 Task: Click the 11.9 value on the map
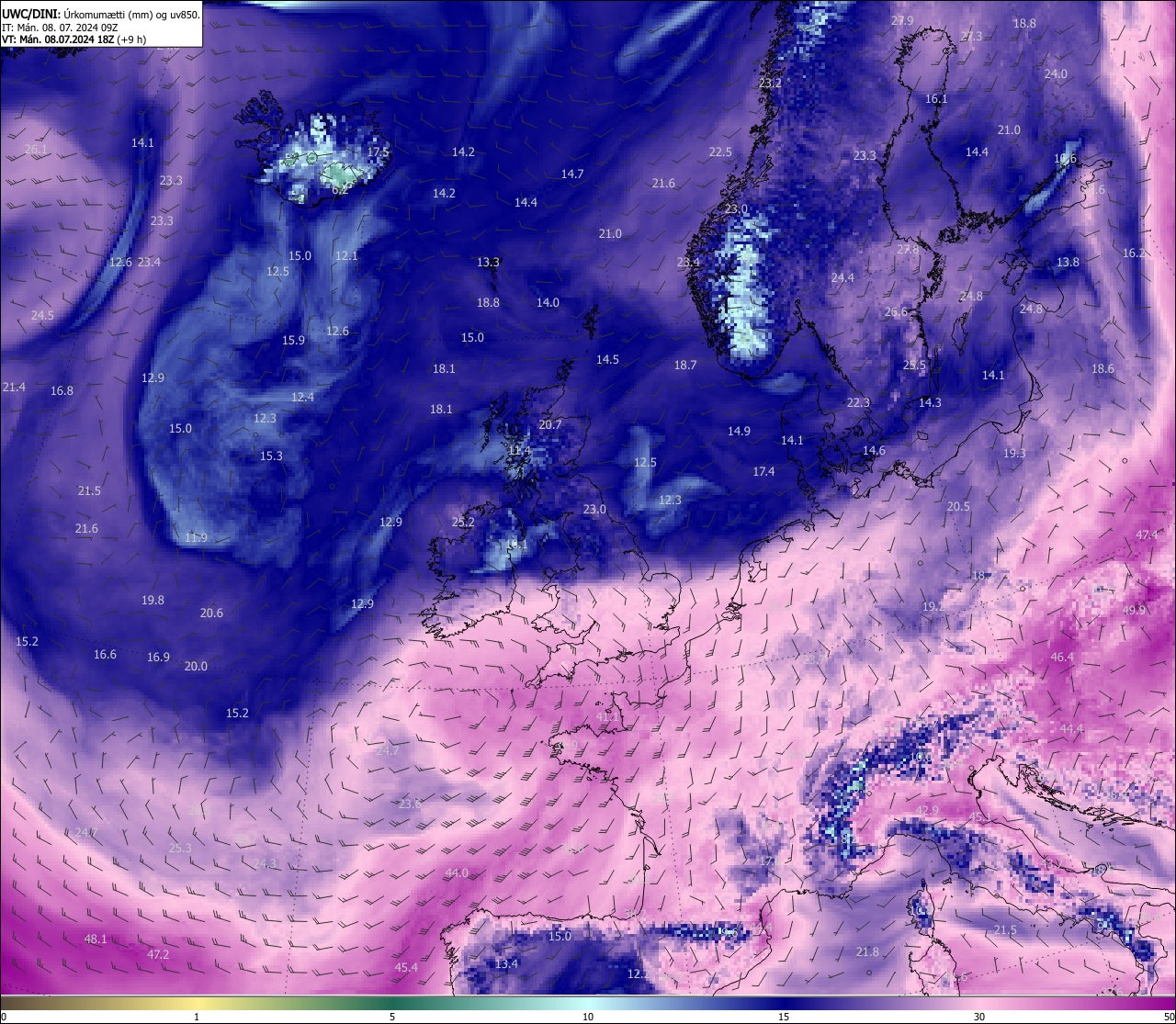(196, 537)
